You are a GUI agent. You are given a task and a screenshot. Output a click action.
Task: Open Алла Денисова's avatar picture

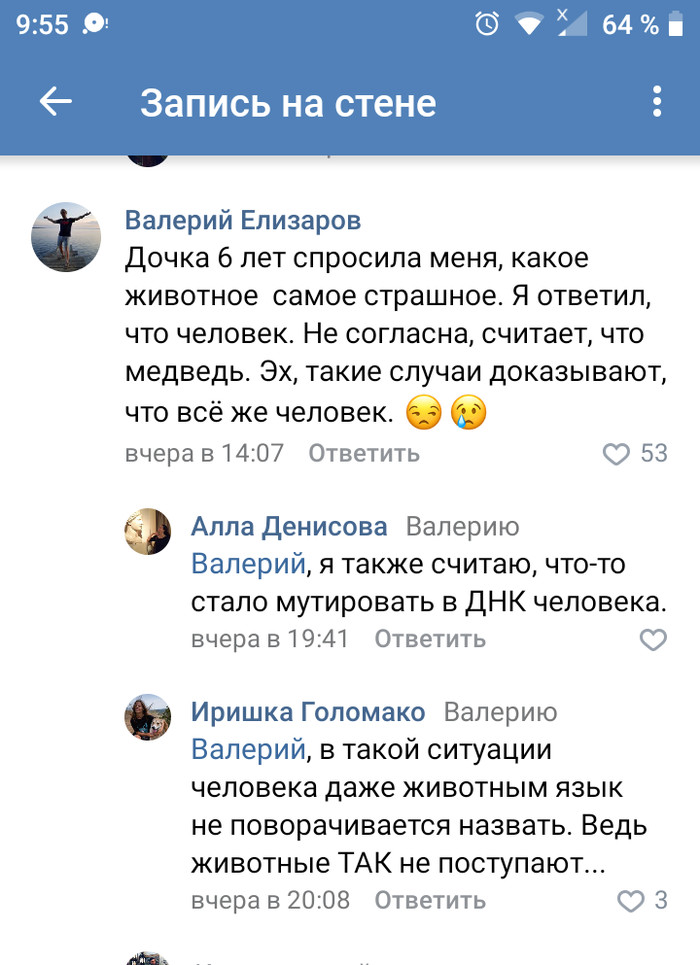point(148,531)
